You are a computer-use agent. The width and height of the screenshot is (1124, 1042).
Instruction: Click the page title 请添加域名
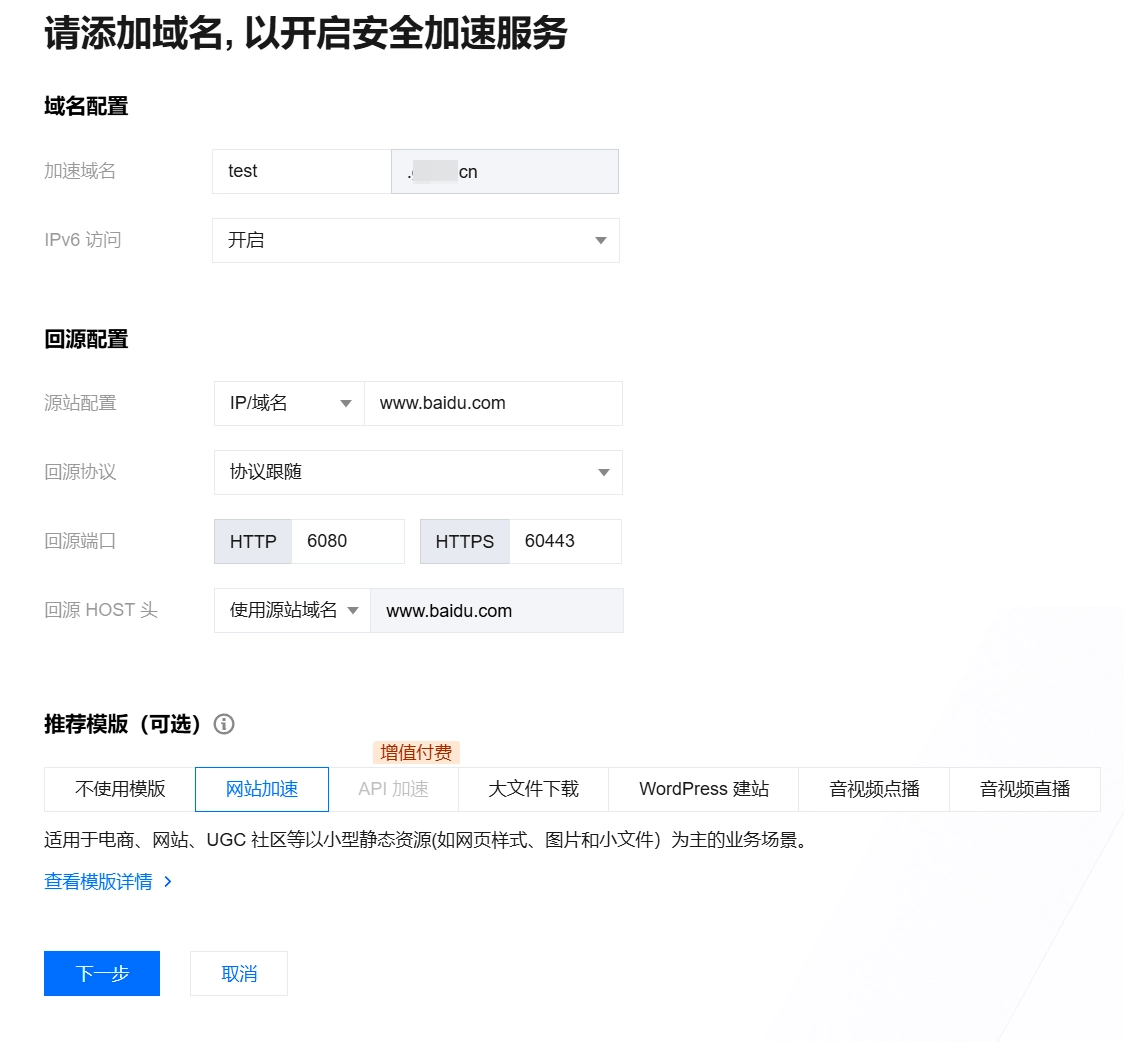[x=305, y=33]
